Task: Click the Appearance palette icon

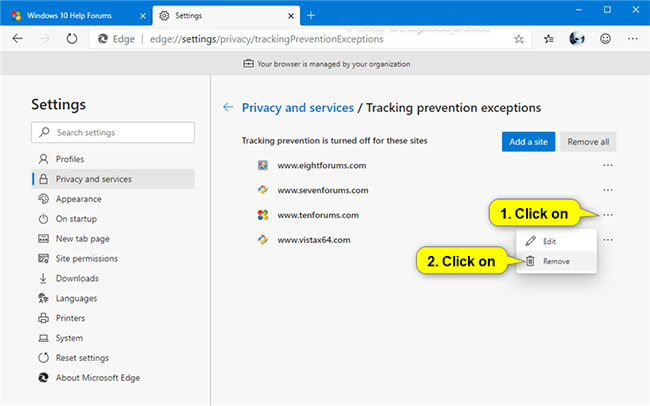Action: click(43, 199)
